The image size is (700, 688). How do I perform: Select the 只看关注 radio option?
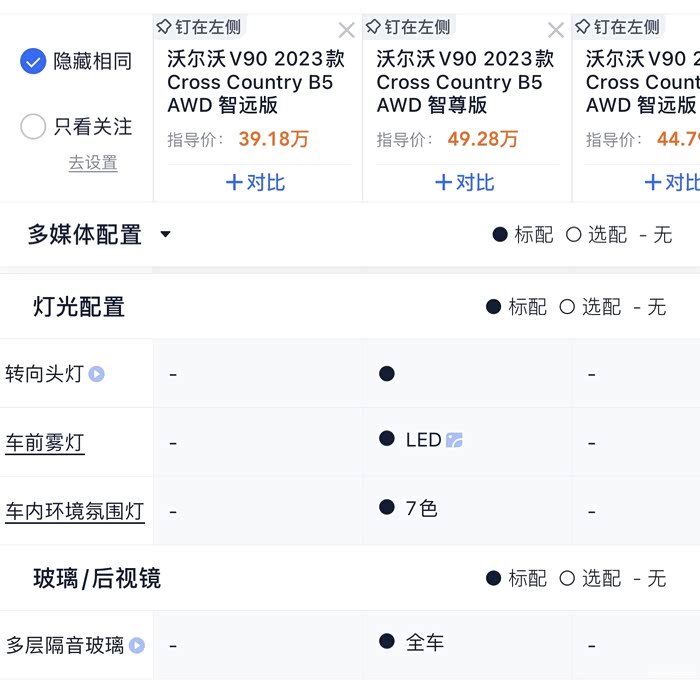(x=34, y=127)
